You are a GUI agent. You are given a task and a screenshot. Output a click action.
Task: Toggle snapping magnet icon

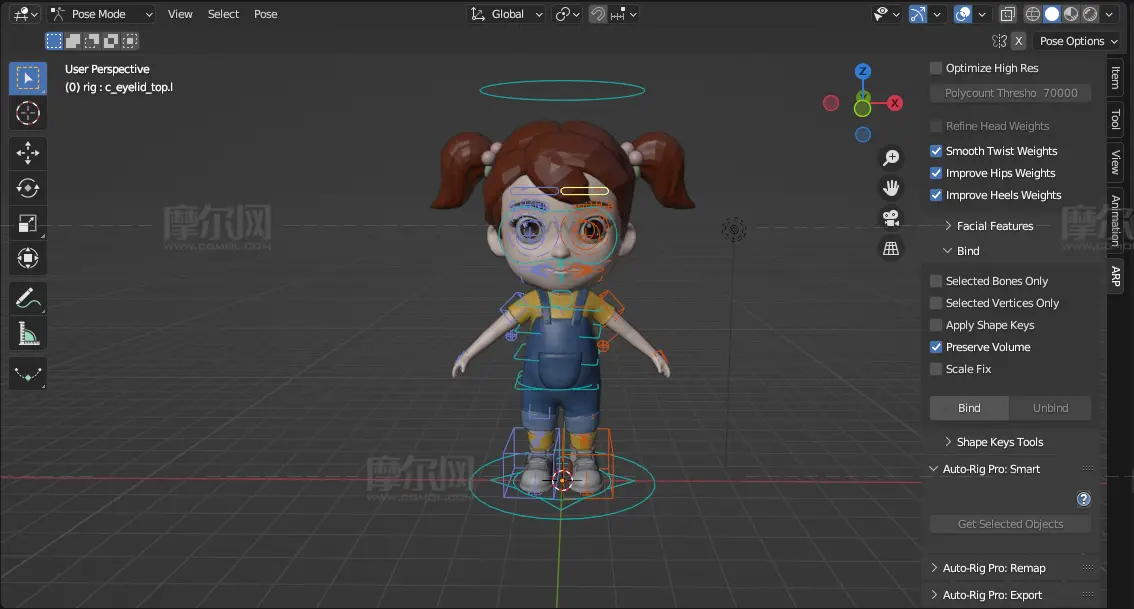(x=597, y=14)
